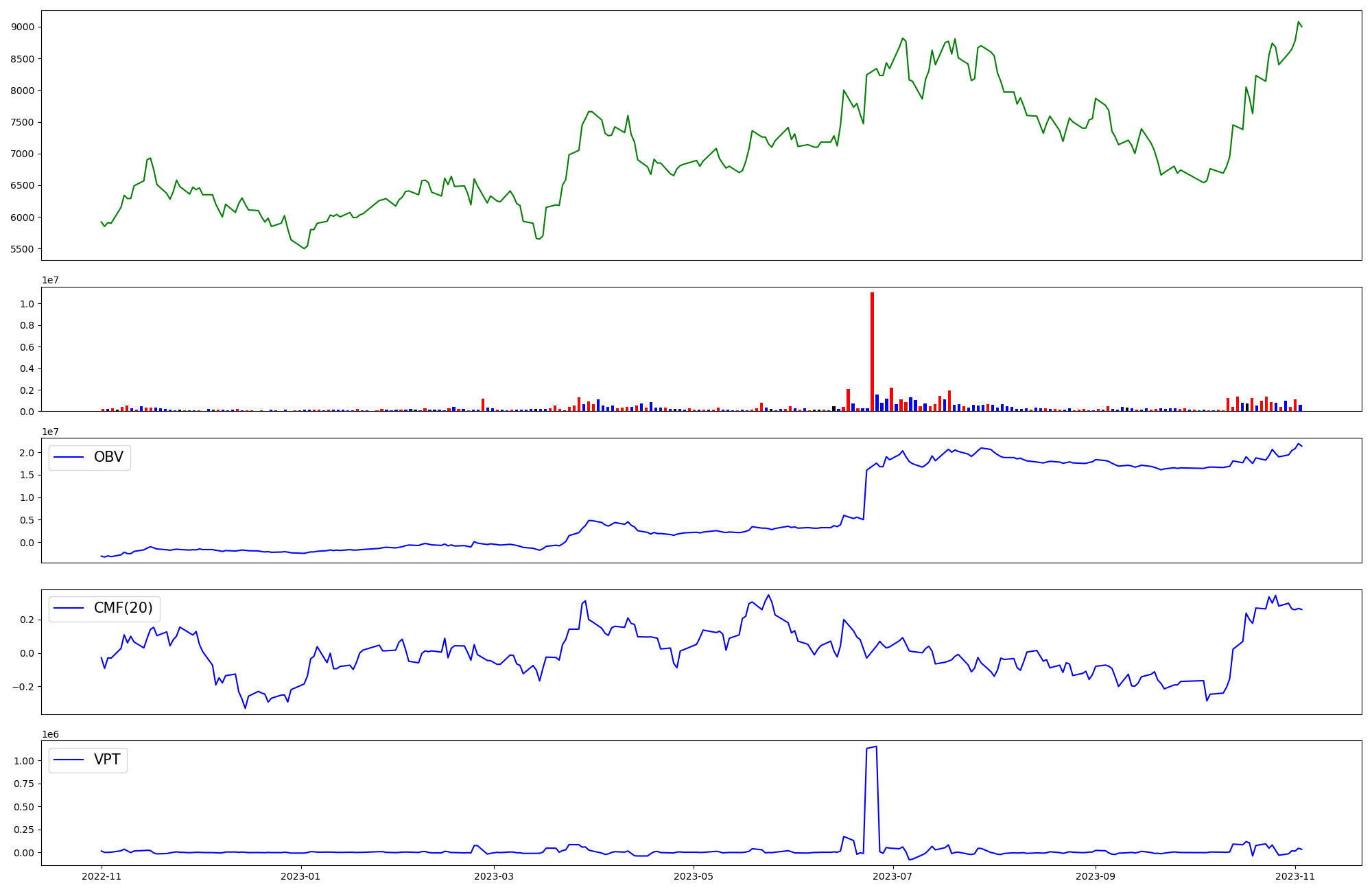This screenshot has width=1372, height=892.
Task: Click the blue line sample in OBV legend
Action: pos(69,458)
